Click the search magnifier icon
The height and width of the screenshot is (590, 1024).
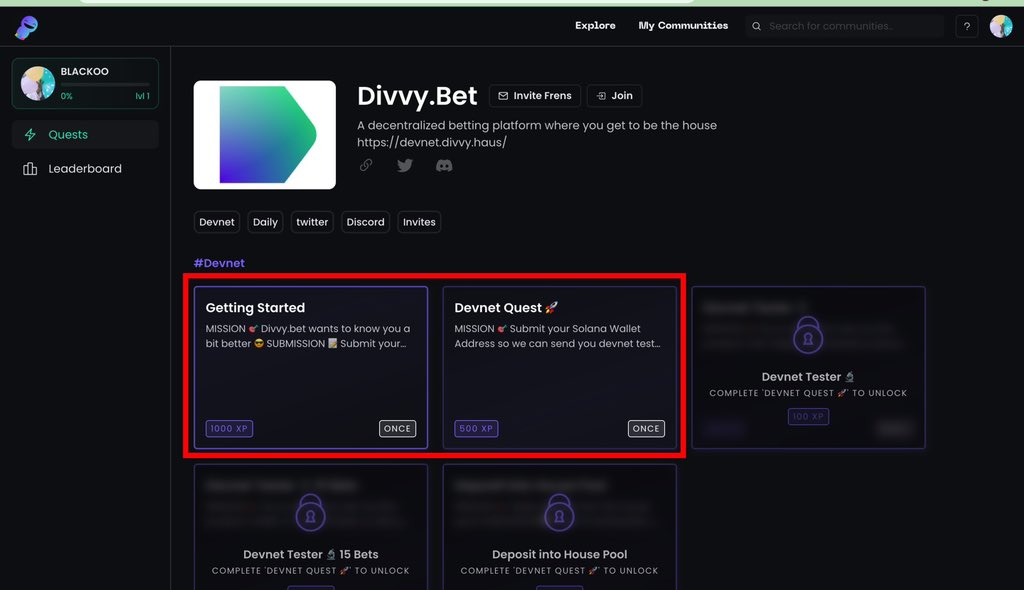pos(756,26)
